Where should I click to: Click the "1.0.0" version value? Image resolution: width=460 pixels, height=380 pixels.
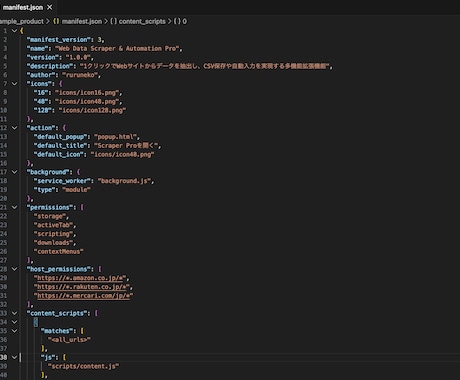78,57
